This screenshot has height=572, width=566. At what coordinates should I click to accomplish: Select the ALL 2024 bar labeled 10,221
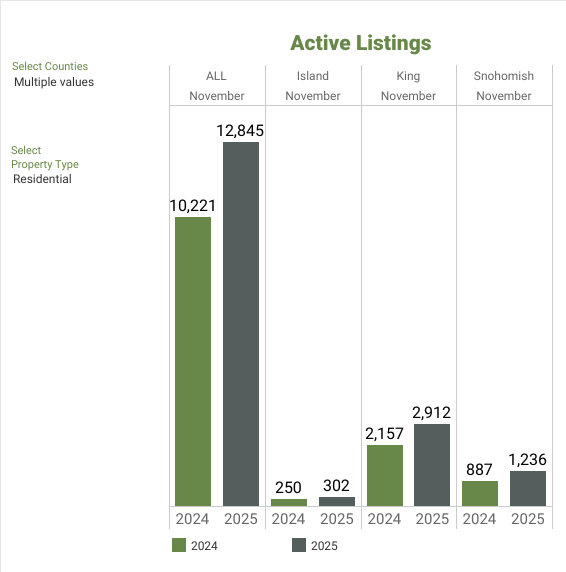(193, 362)
